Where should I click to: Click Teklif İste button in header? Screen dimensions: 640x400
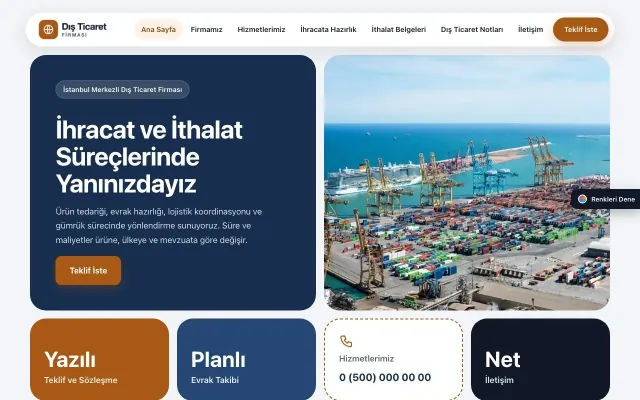tap(580, 29)
